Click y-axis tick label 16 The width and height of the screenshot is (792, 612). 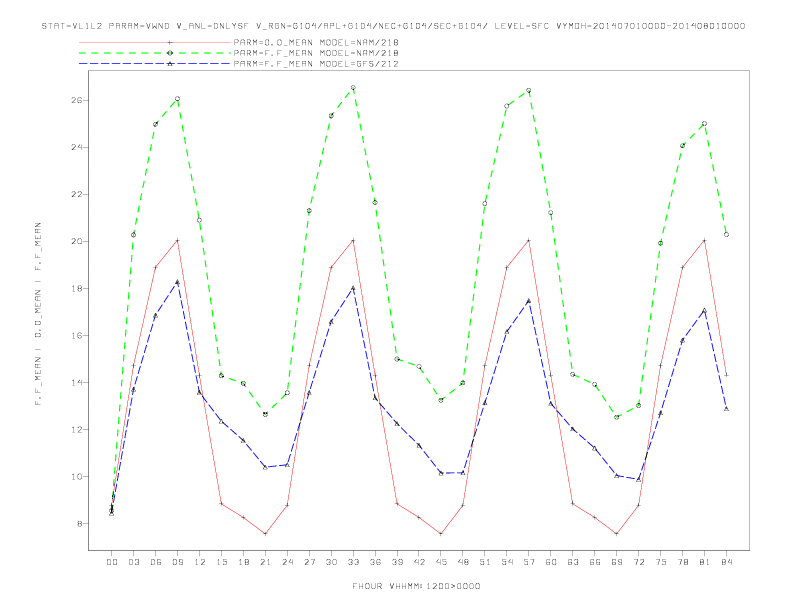77,335
